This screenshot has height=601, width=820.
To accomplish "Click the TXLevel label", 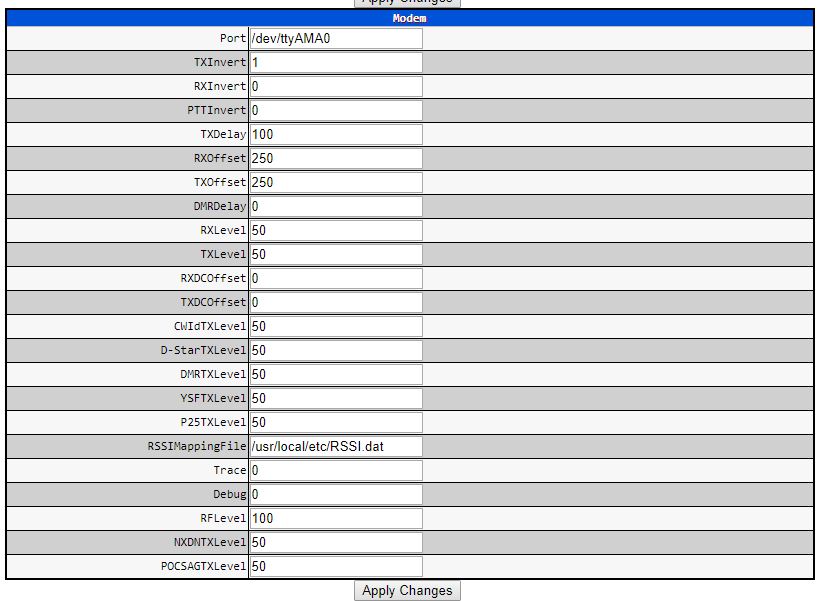I will click(x=223, y=254).
